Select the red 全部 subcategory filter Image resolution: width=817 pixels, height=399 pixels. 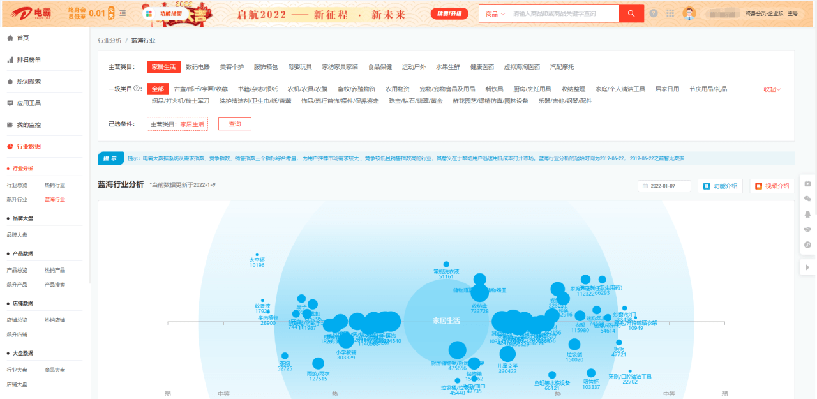(x=158, y=89)
